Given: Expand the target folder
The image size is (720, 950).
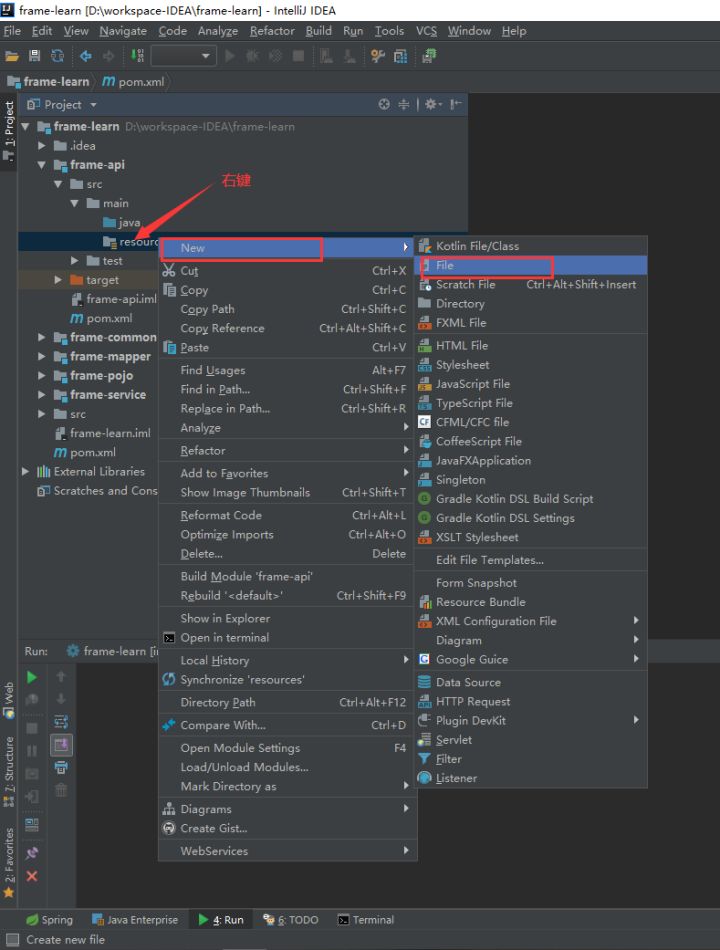Looking at the screenshot, I should click(58, 280).
